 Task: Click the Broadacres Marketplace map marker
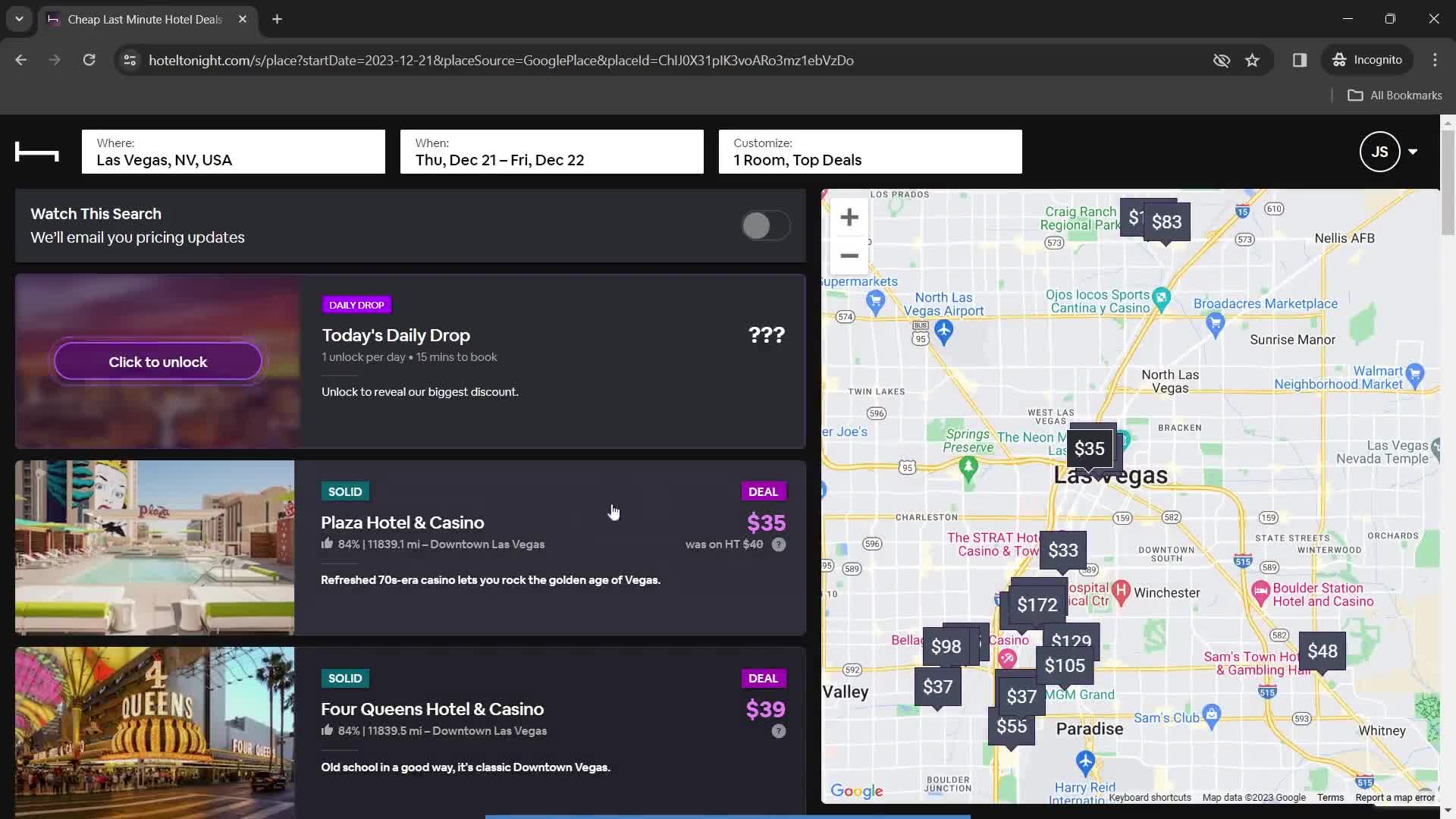[x=1215, y=325]
